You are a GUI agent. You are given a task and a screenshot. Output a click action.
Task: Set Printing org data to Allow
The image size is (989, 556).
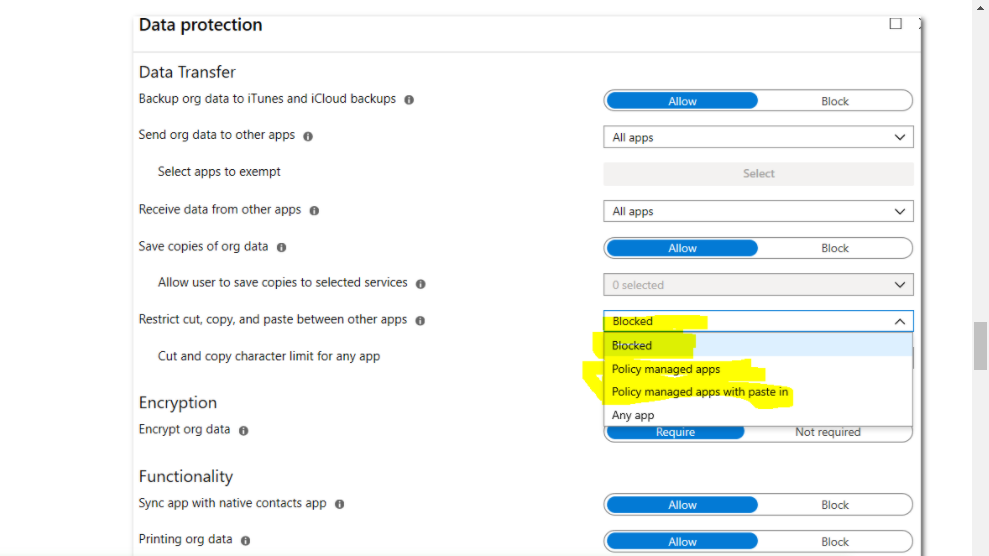[682, 542]
